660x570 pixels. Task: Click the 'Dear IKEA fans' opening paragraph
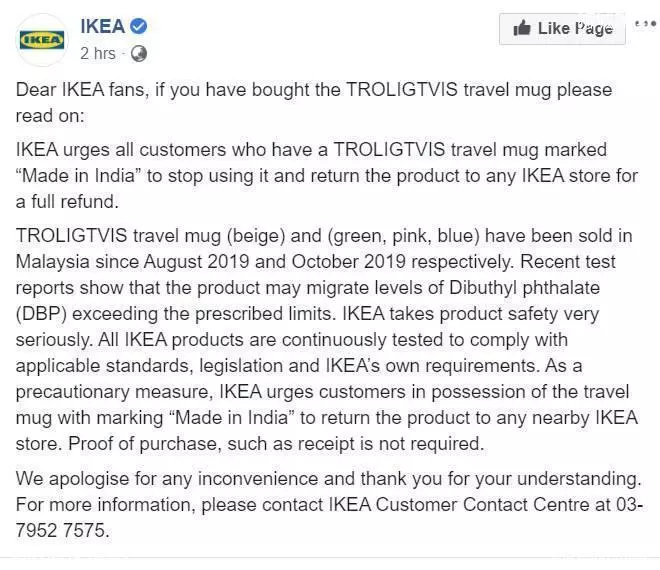314,103
